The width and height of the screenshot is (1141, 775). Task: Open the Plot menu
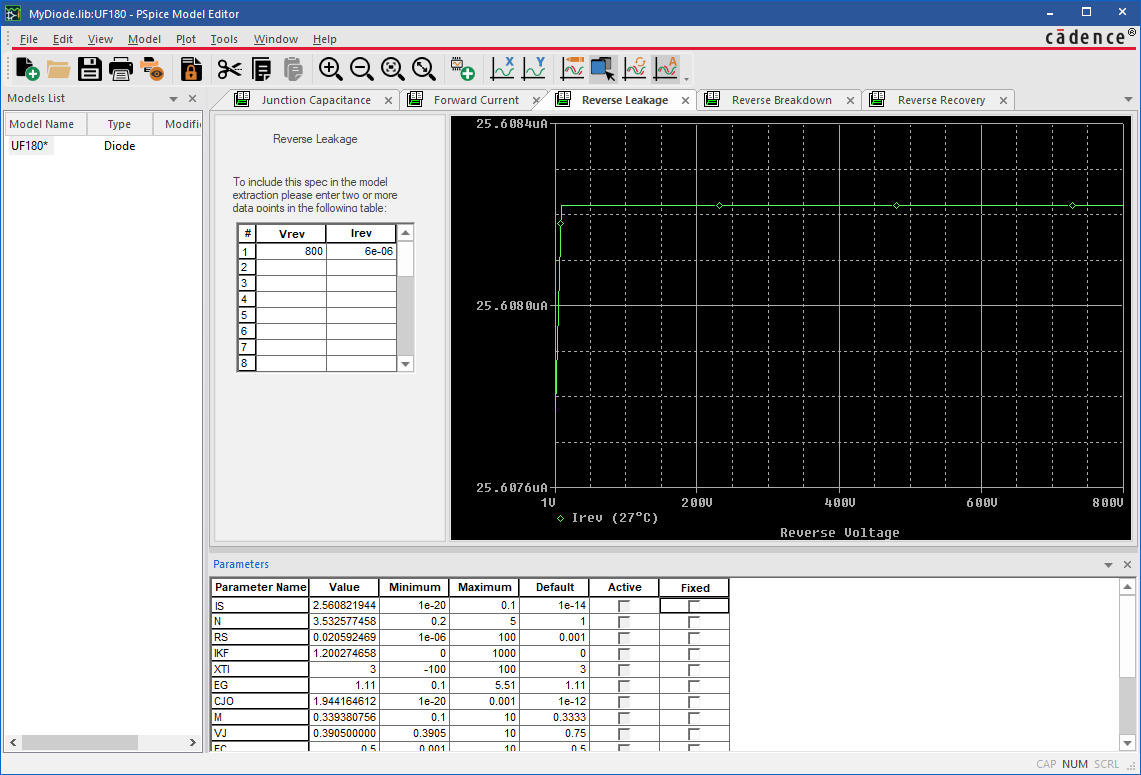tap(186, 39)
